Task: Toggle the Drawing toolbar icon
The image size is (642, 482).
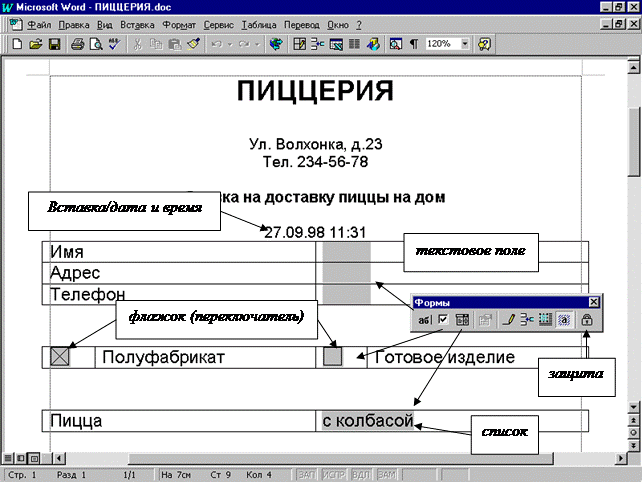Action: pos(373,44)
